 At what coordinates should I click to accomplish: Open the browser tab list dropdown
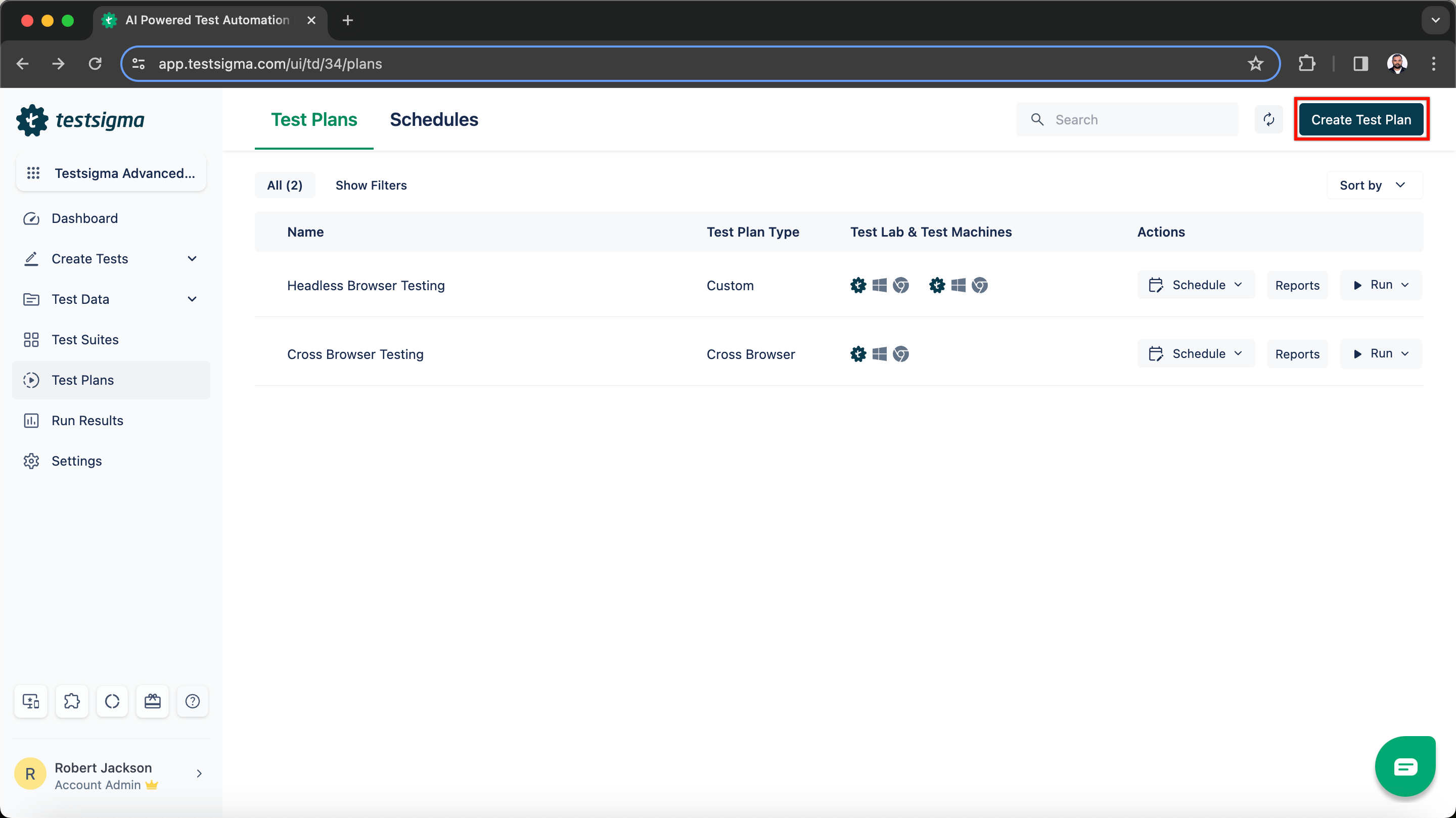(1435, 20)
